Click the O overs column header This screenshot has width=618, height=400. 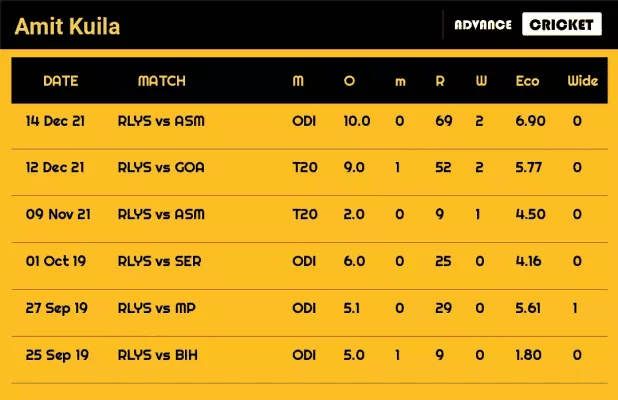[349, 81]
